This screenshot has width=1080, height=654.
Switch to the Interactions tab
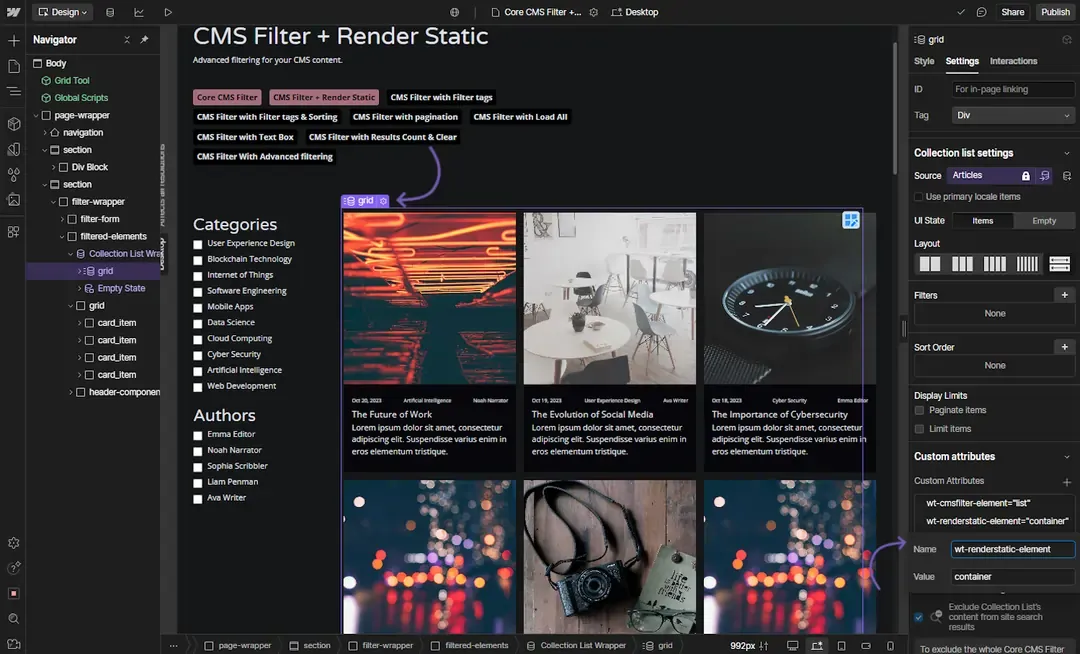tap(1013, 61)
